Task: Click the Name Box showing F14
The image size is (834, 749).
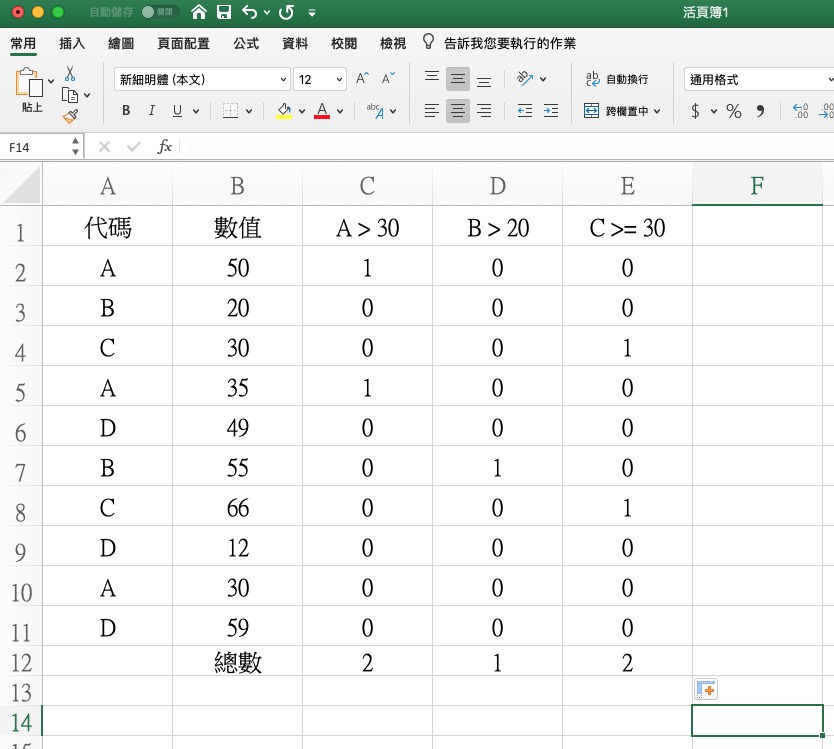Action: (36, 147)
